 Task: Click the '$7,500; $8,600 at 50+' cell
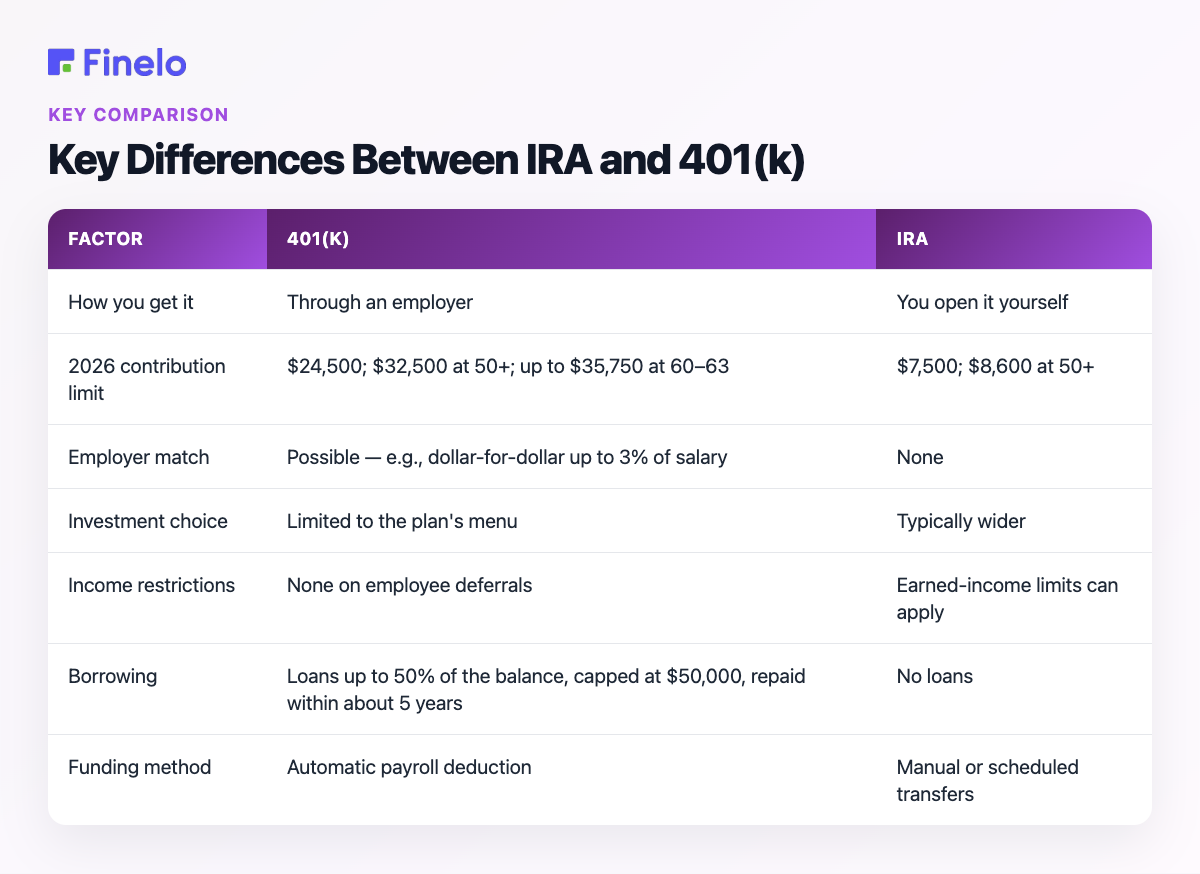point(1014,379)
